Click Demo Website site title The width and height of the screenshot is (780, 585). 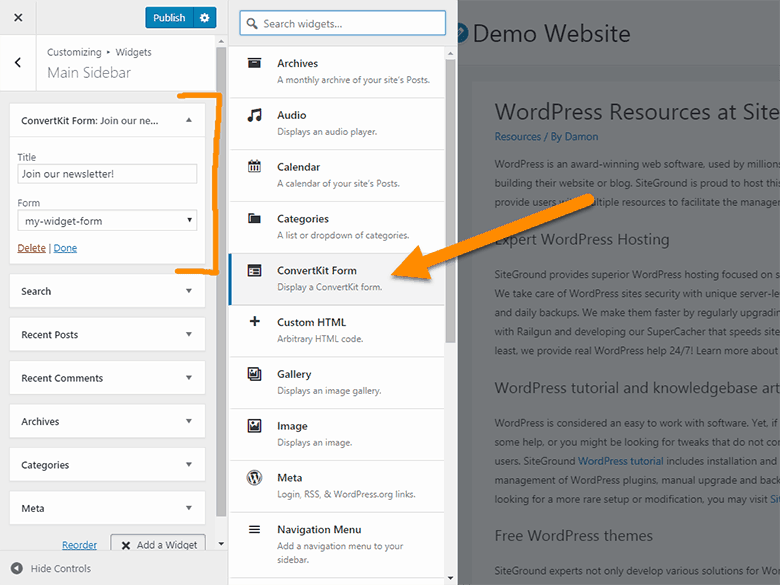551,34
